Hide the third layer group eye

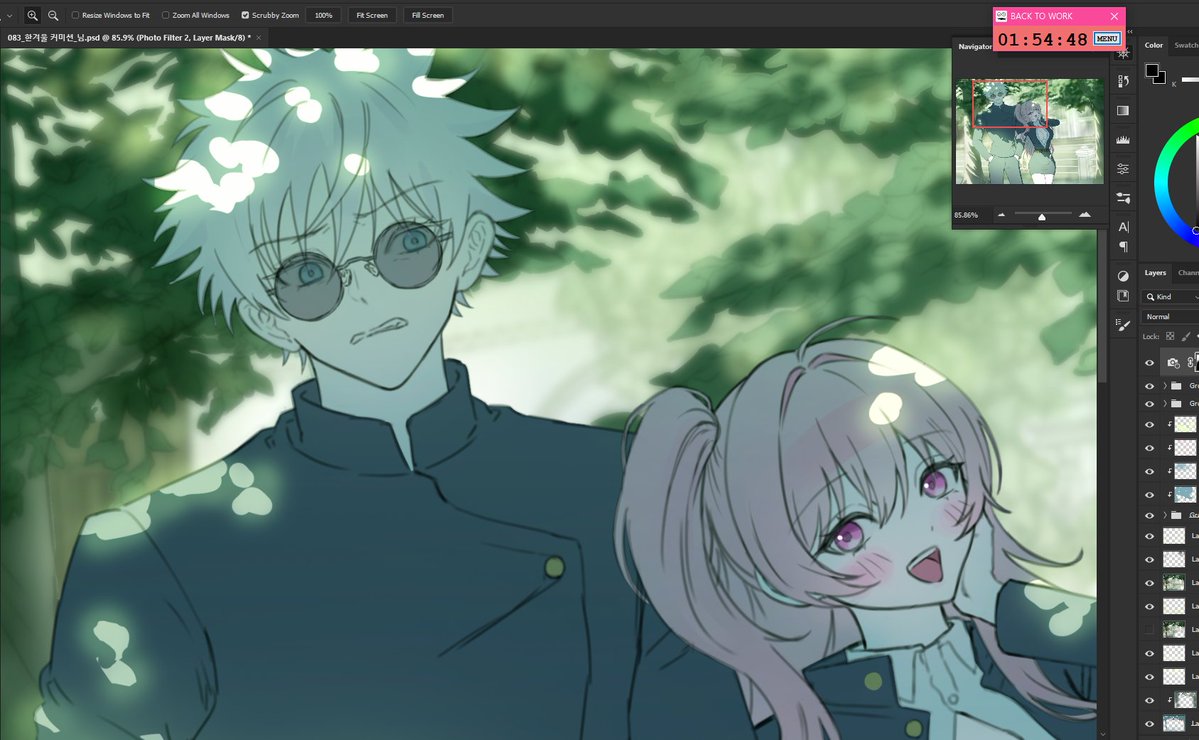[x=1149, y=515]
